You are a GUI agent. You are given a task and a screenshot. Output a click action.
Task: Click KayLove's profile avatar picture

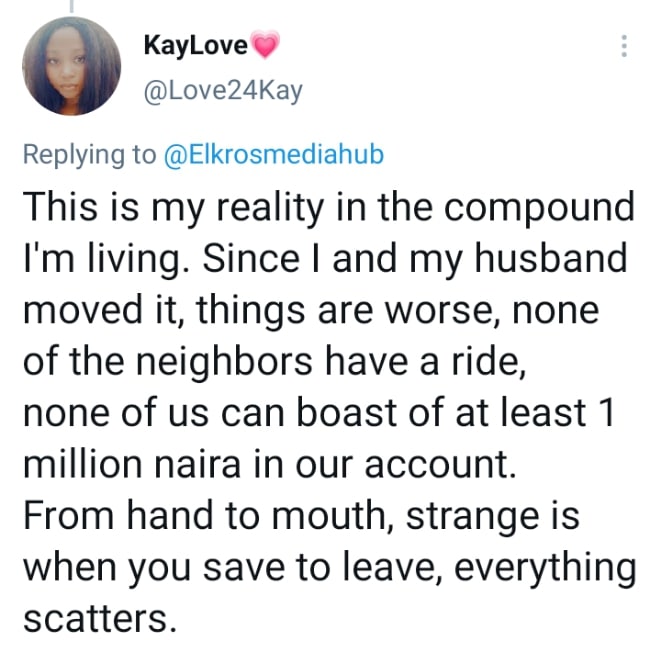(x=70, y=66)
